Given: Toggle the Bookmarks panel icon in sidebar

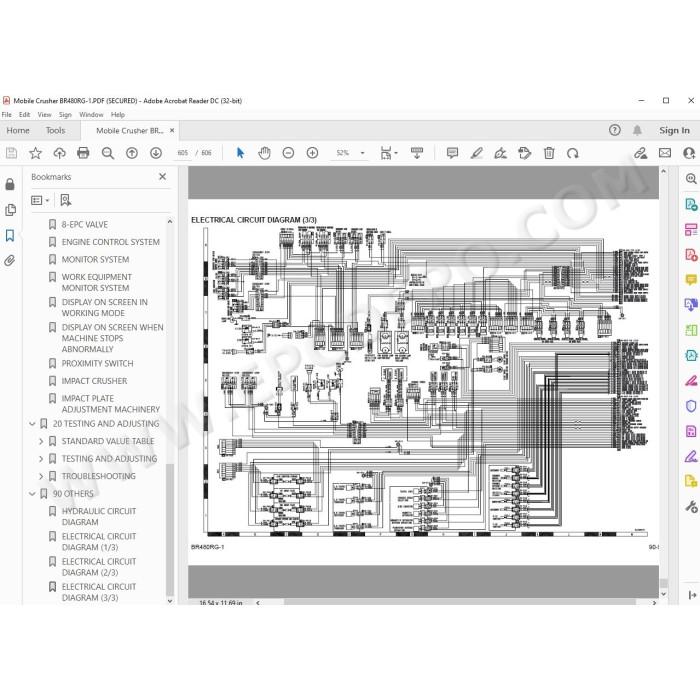Looking at the screenshot, I should (x=10, y=235).
